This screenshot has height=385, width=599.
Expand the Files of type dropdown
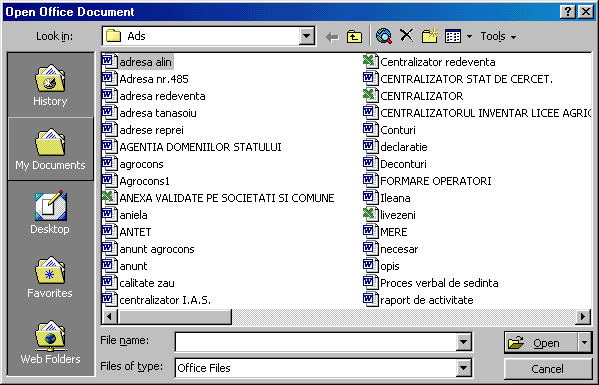463,368
